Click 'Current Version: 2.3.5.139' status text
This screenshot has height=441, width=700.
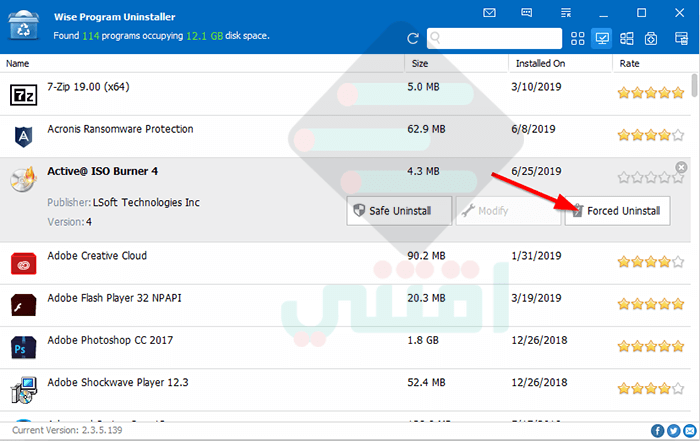click(67, 430)
